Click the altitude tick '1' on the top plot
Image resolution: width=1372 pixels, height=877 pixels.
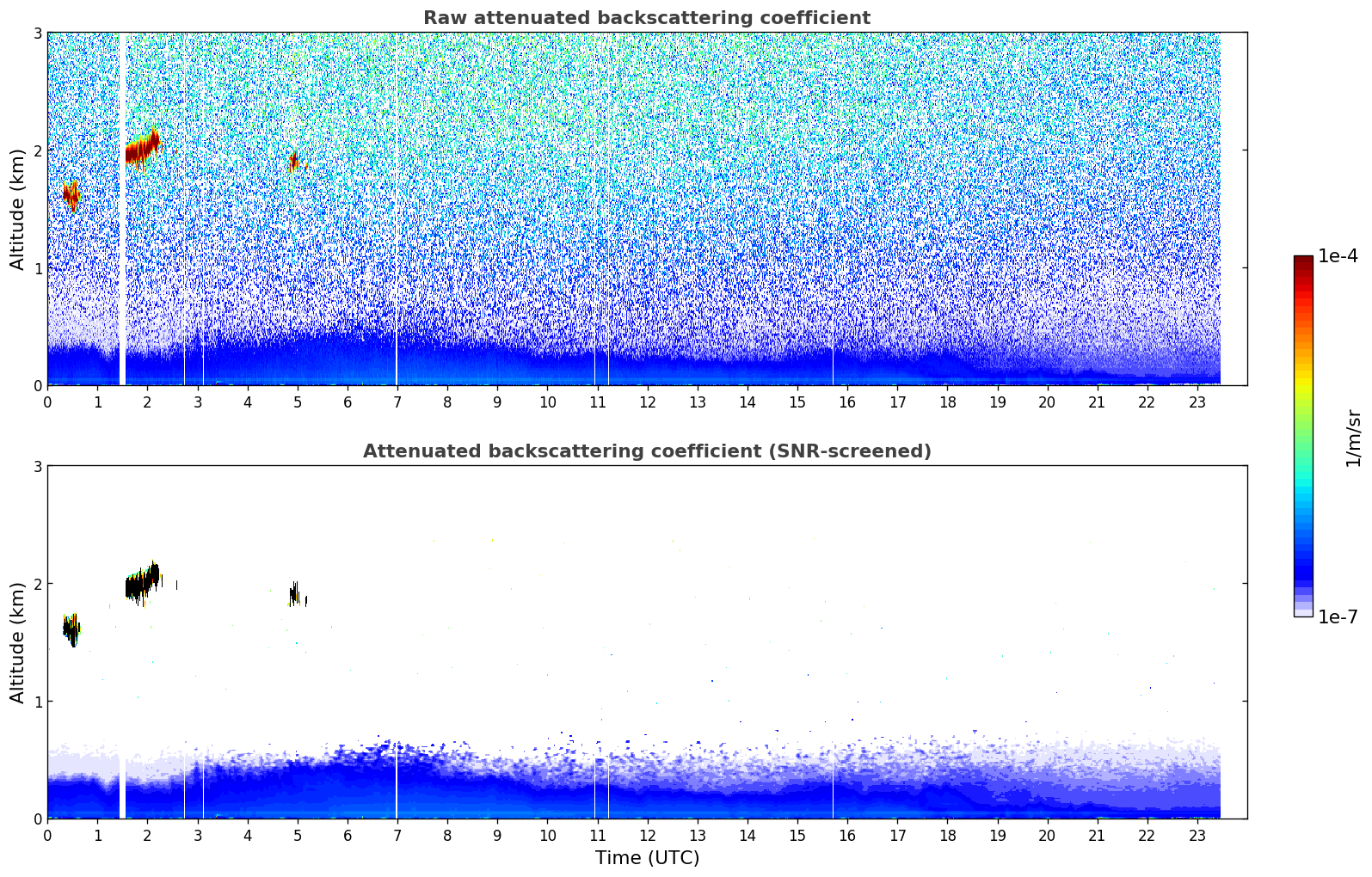pyautogui.click(x=37, y=268)
